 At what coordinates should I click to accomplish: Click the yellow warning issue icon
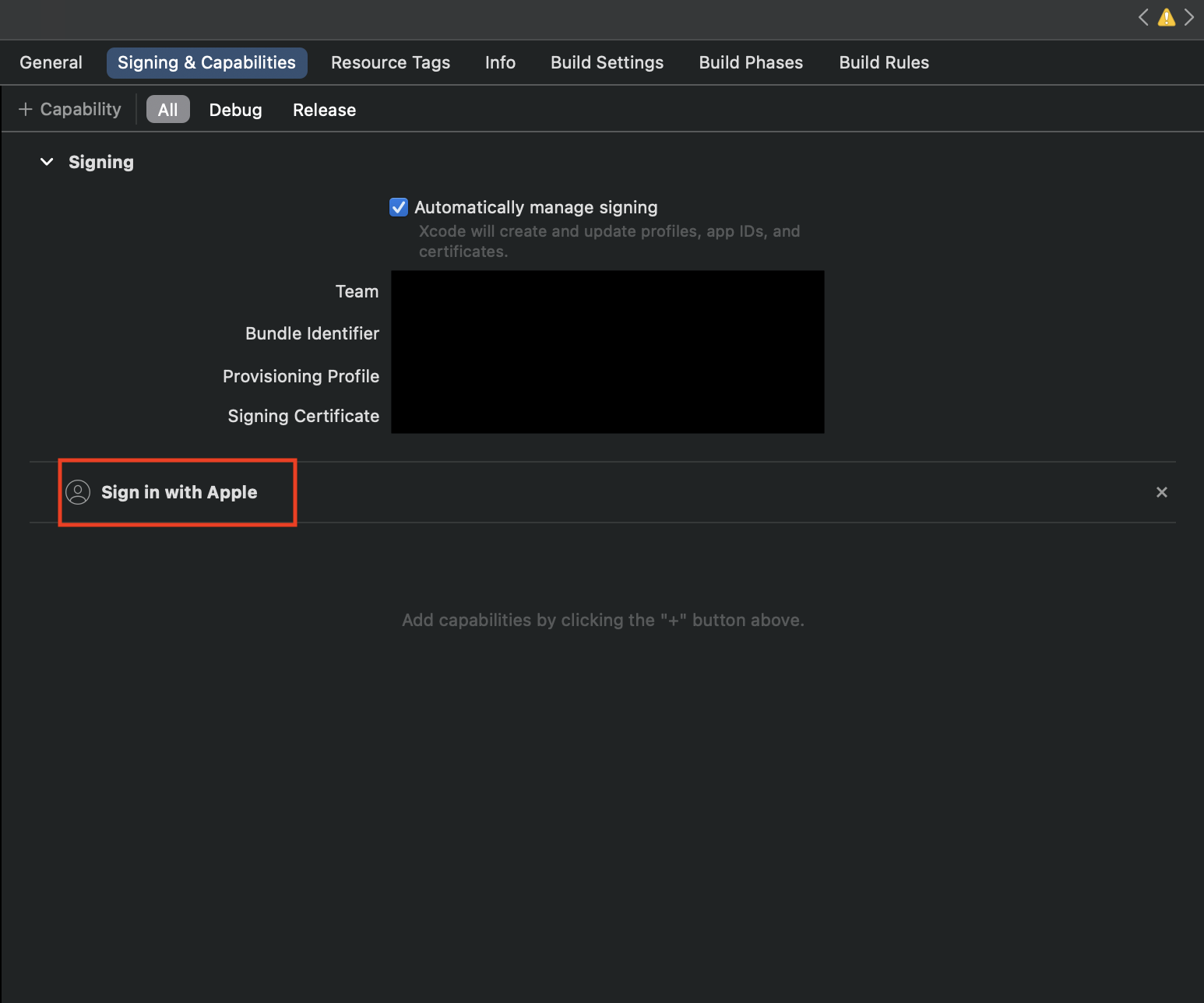point(1166,17)
